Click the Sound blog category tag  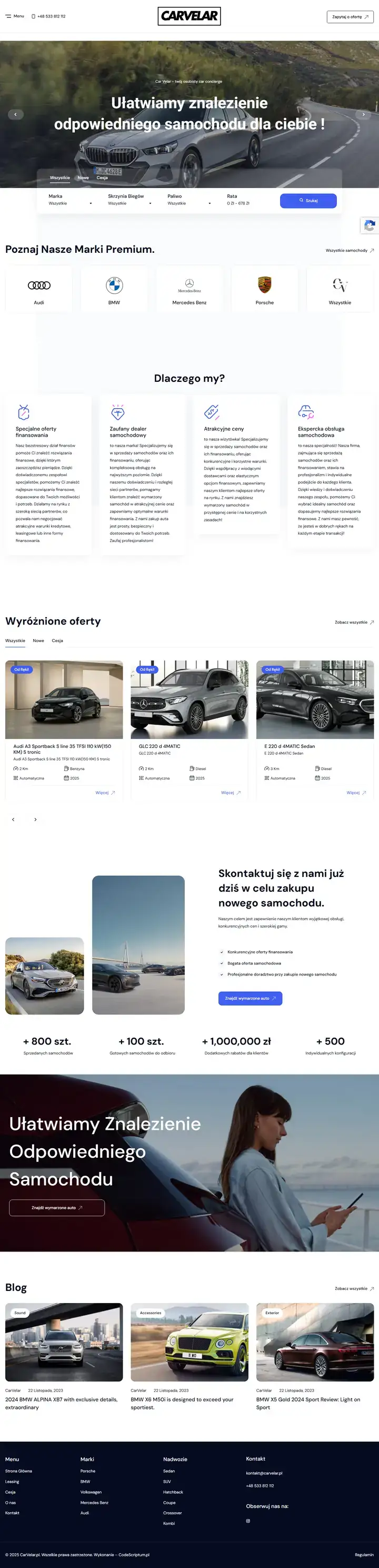click(20, 1313)
